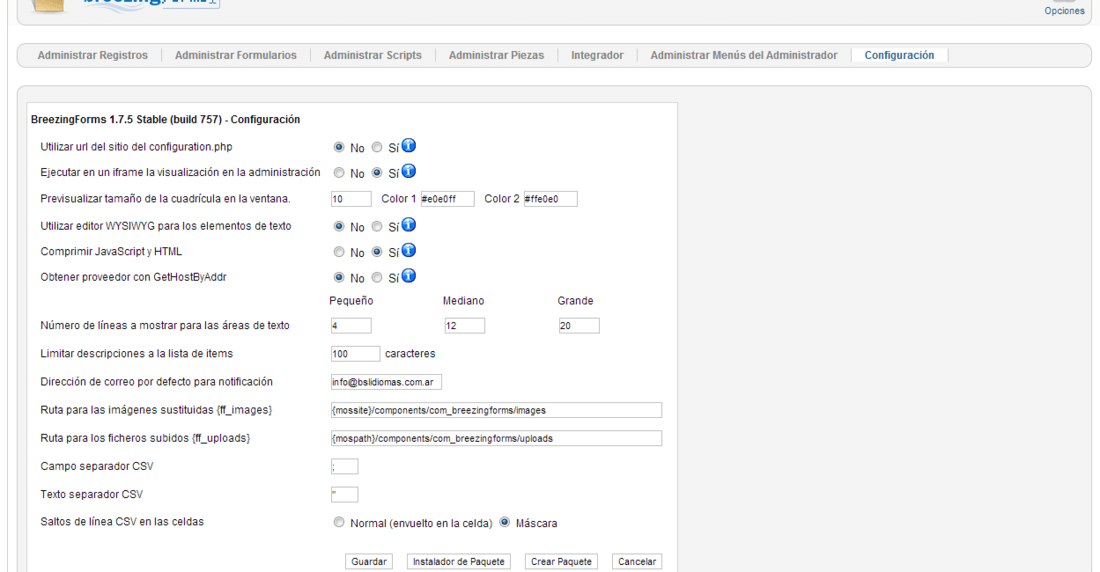Focus the caracteres limit field with 100
Screen dimensions: 1100x572
pos(355,354)
